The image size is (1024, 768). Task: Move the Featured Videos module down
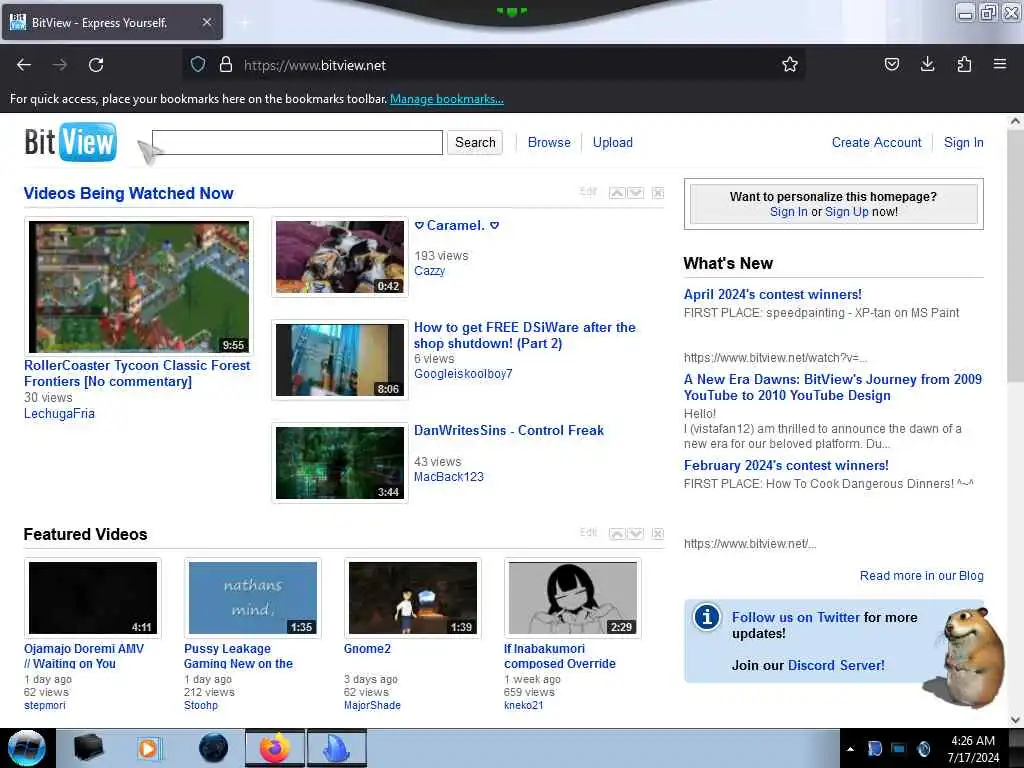click(x=635, y=534)
